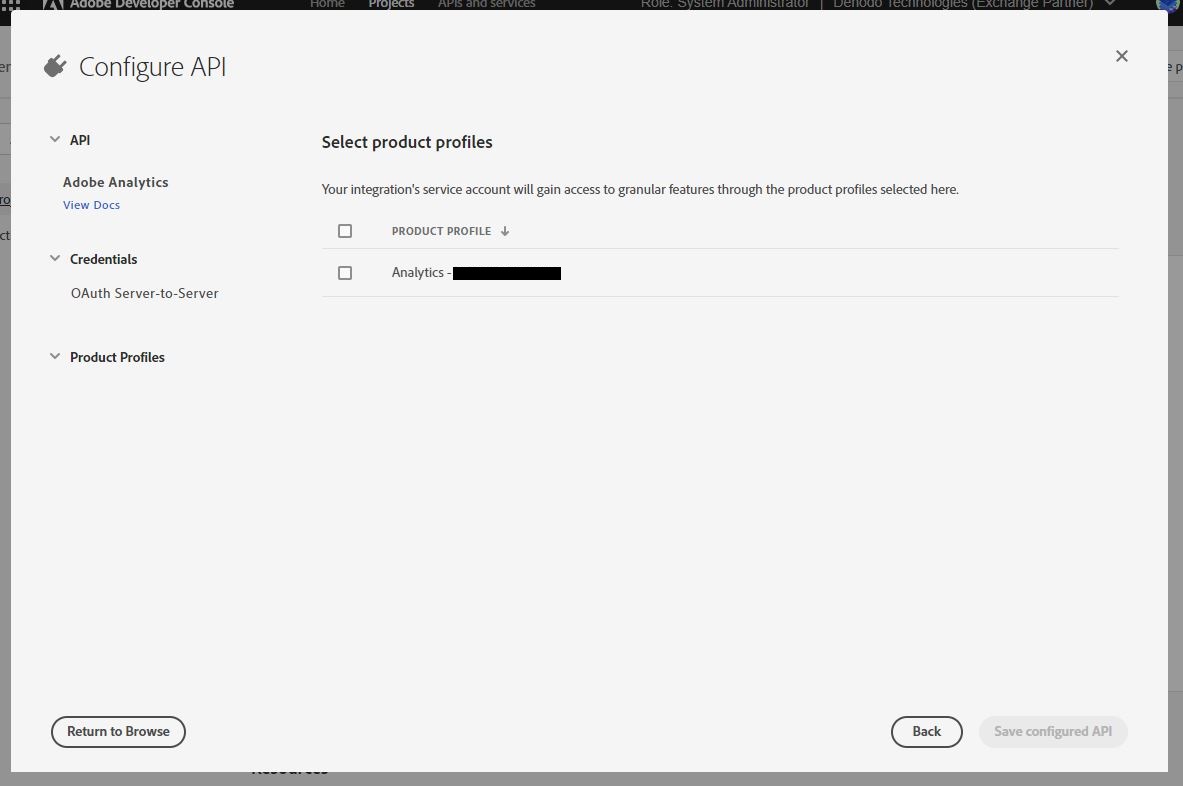Open the organization switcher dropdown arrow
The height and width of the screenshot is (786, 1183).
tap(1110, 4)
